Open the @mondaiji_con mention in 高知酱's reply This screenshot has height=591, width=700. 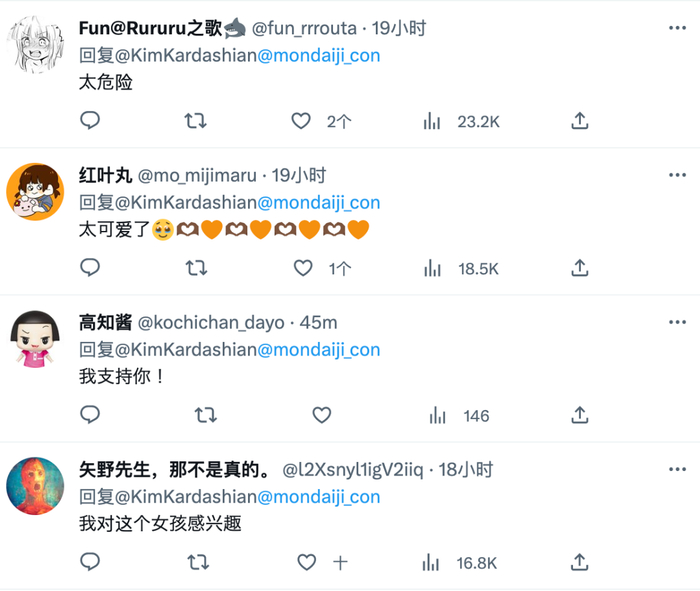pos(319,350)
